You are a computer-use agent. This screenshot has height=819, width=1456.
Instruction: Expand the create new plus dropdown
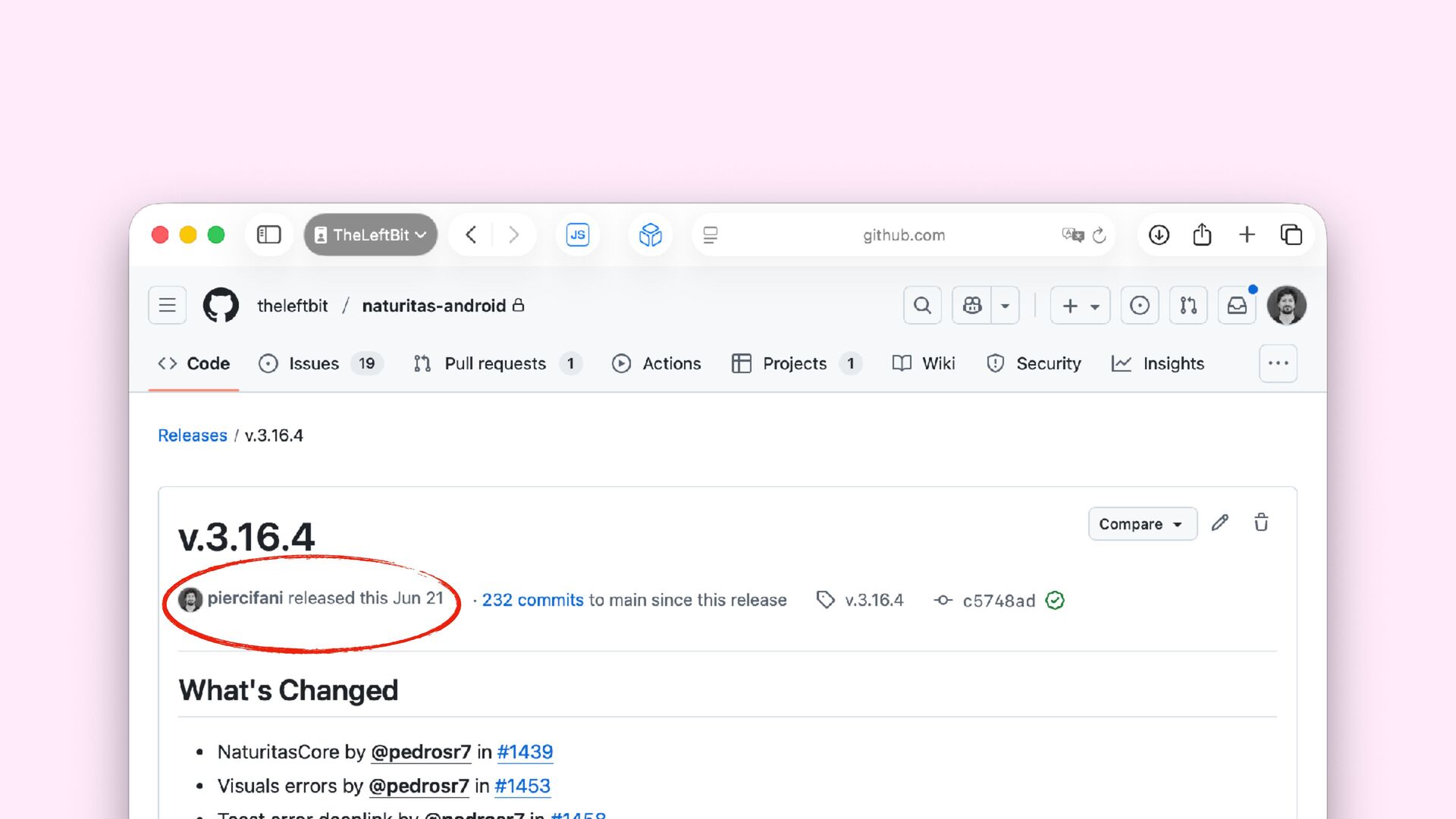point(1080,306)
